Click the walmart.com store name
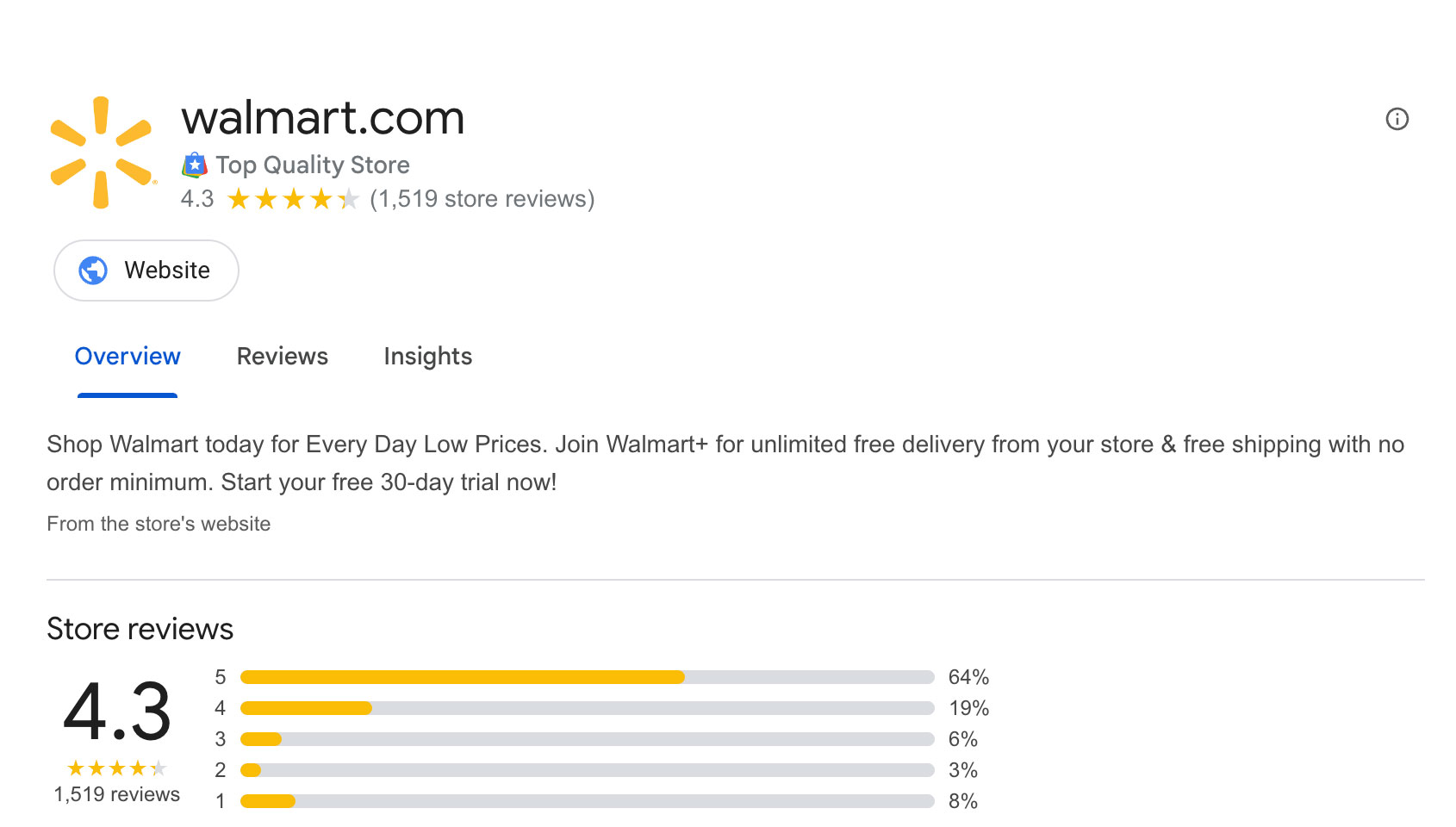Image resolution: width=1456 pixels, height=827 pixels. pos(323,118)
